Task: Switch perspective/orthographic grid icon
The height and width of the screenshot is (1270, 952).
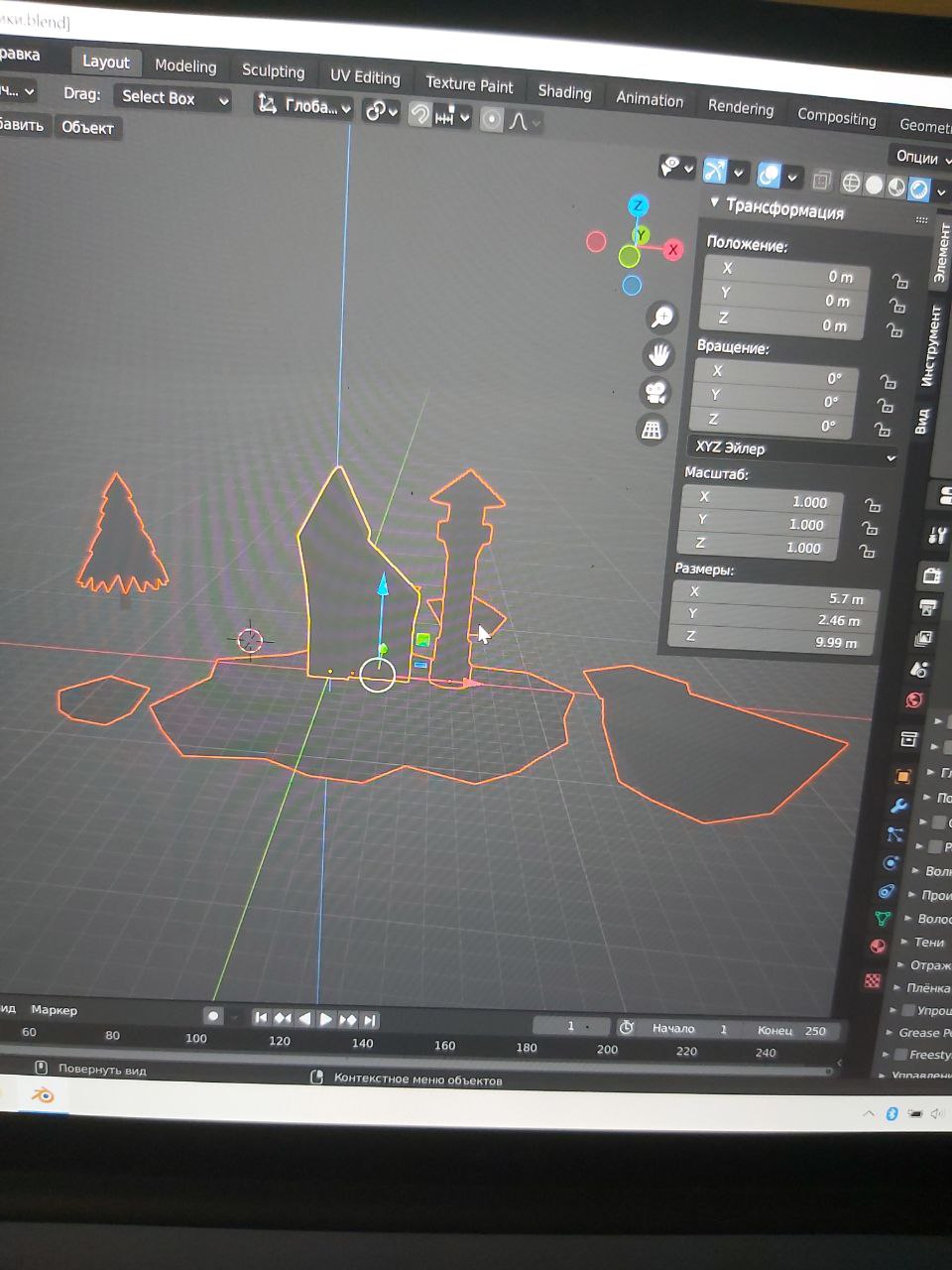Action: click(x=652, y=430)
